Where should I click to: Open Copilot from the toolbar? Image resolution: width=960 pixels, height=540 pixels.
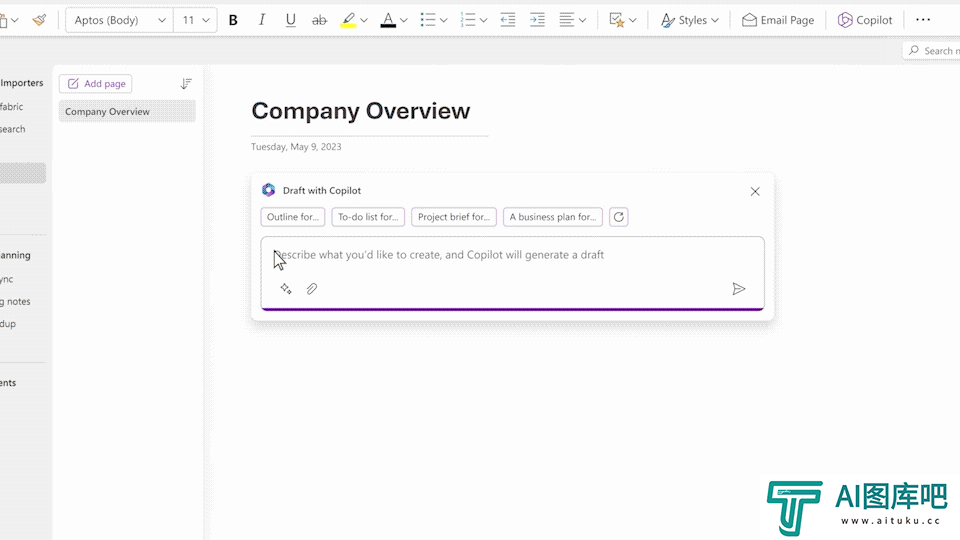pos(865,20)
